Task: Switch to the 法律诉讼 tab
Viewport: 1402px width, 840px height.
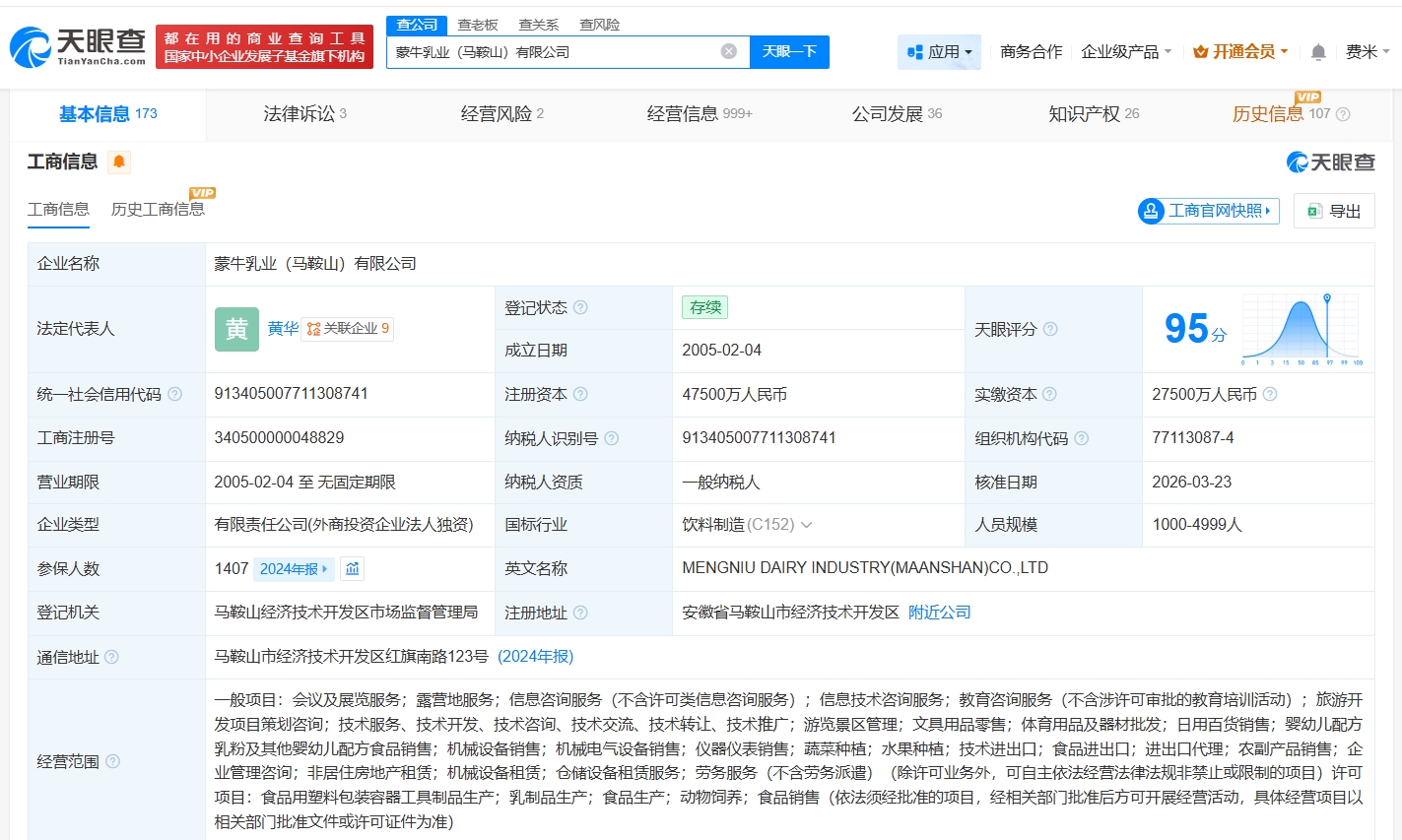Action: click(304, 114)
